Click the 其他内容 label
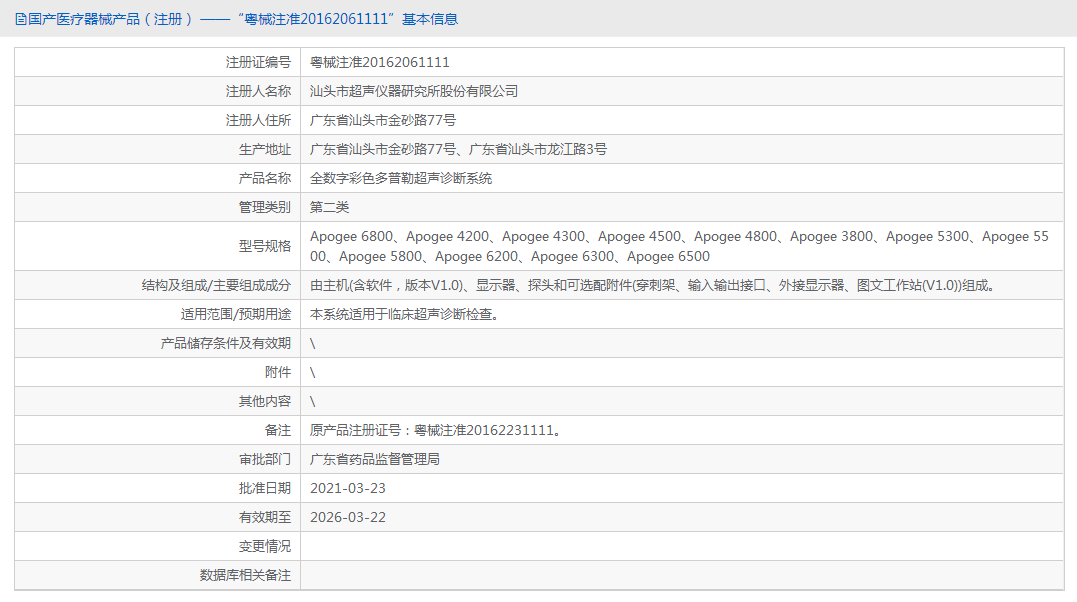The image size is (1077, 602). pos(264,401)
